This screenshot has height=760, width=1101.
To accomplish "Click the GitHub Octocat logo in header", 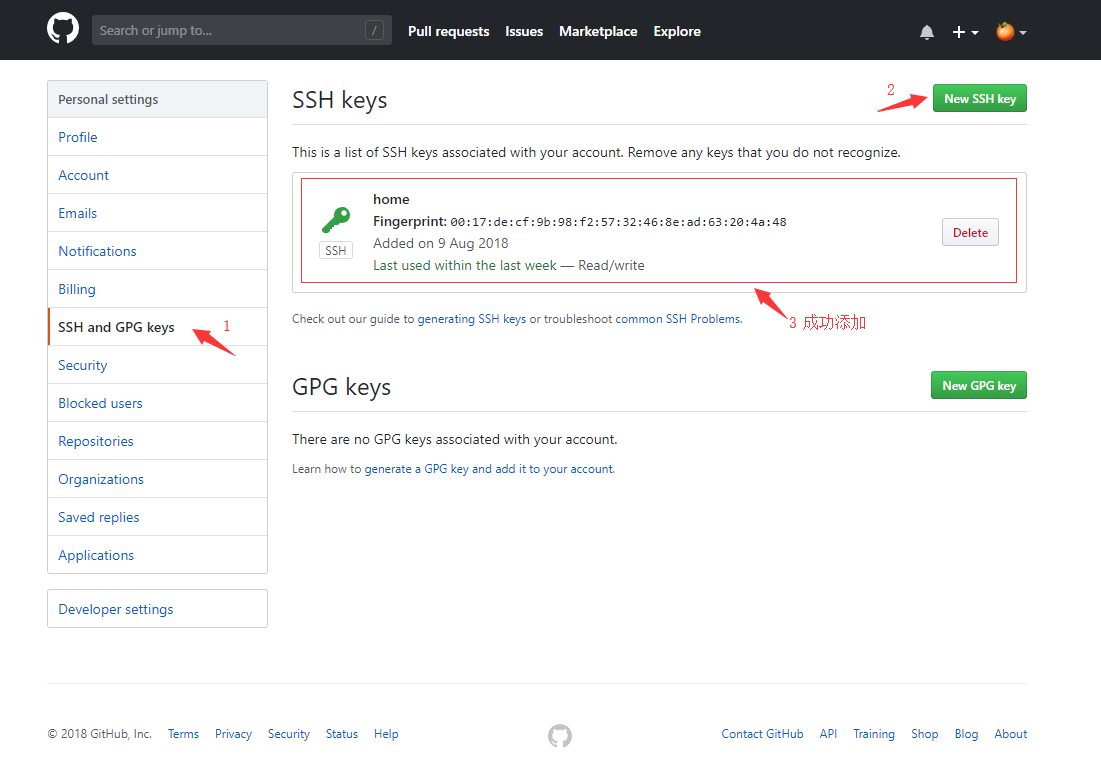I will pyautogui.click(x=63, y=29).
